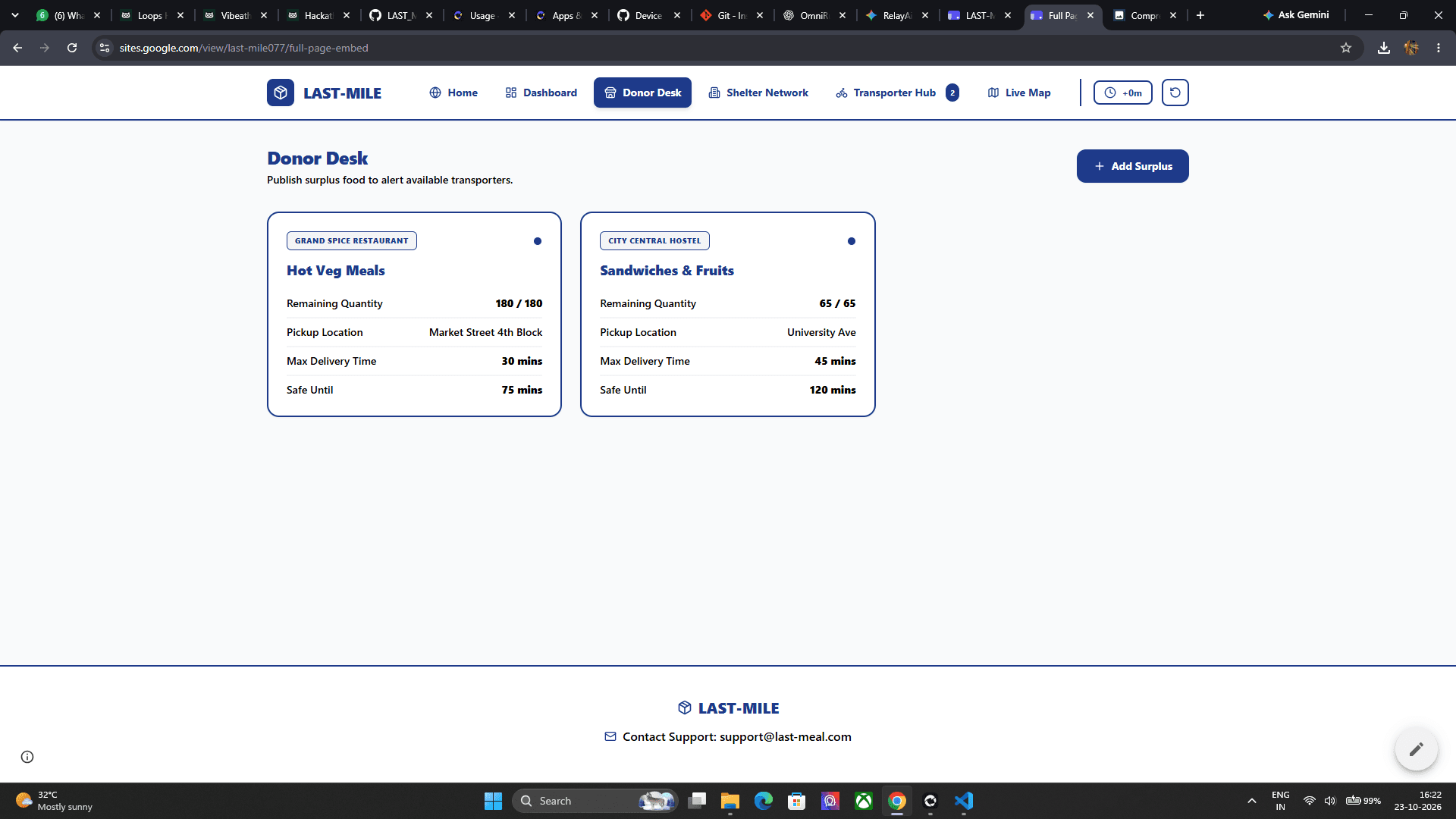Click the Transporter Hub badge showing 2
Image resolution: width=1456 pixels, height=819 pixels.
pyautogui.click(x=952, y=93)
